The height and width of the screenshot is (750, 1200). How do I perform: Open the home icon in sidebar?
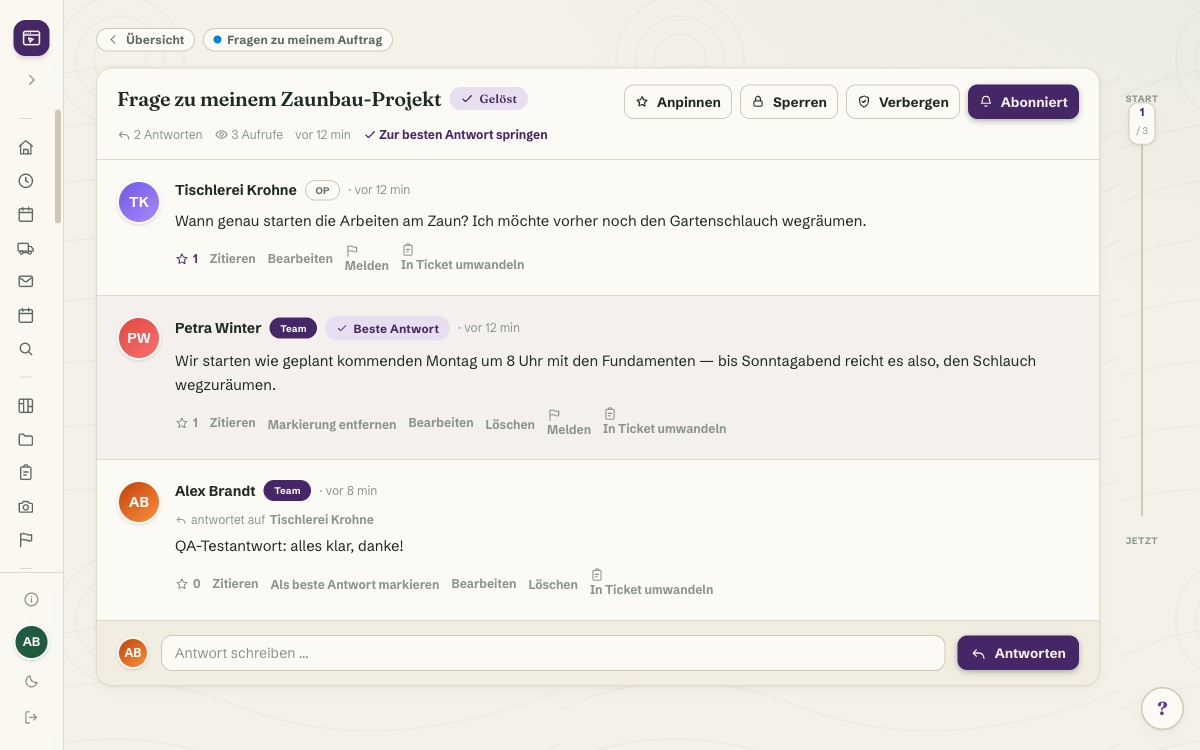pyautogui.click(x=26, y=147)
